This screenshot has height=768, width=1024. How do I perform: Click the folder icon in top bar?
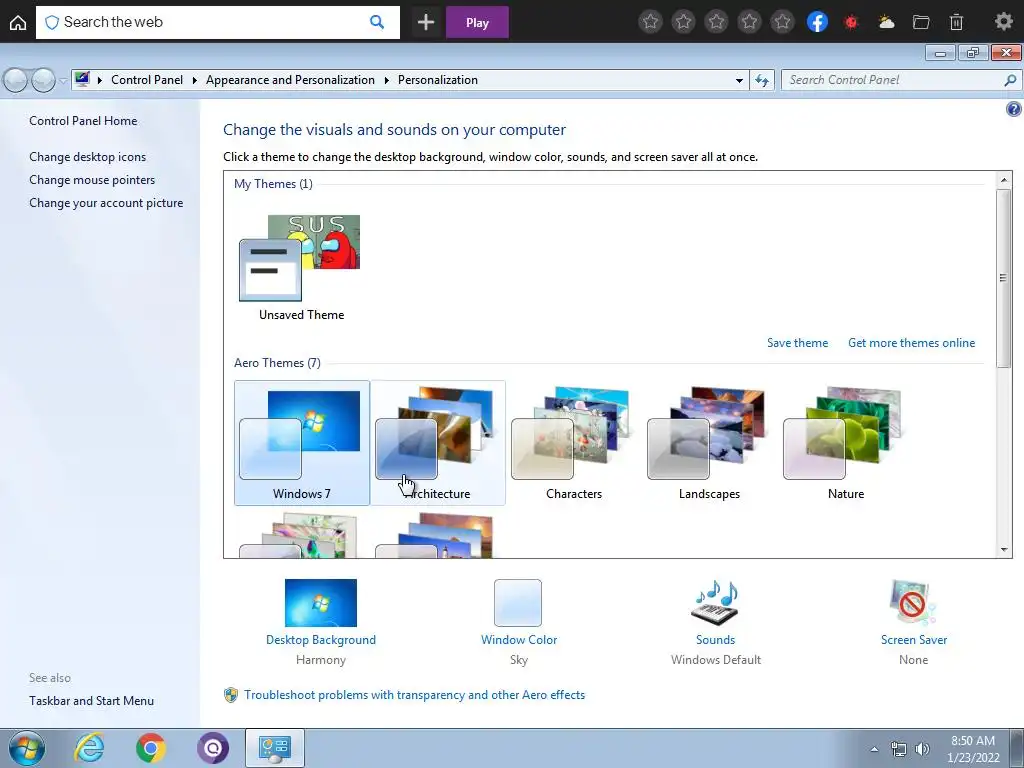[921, 22]
